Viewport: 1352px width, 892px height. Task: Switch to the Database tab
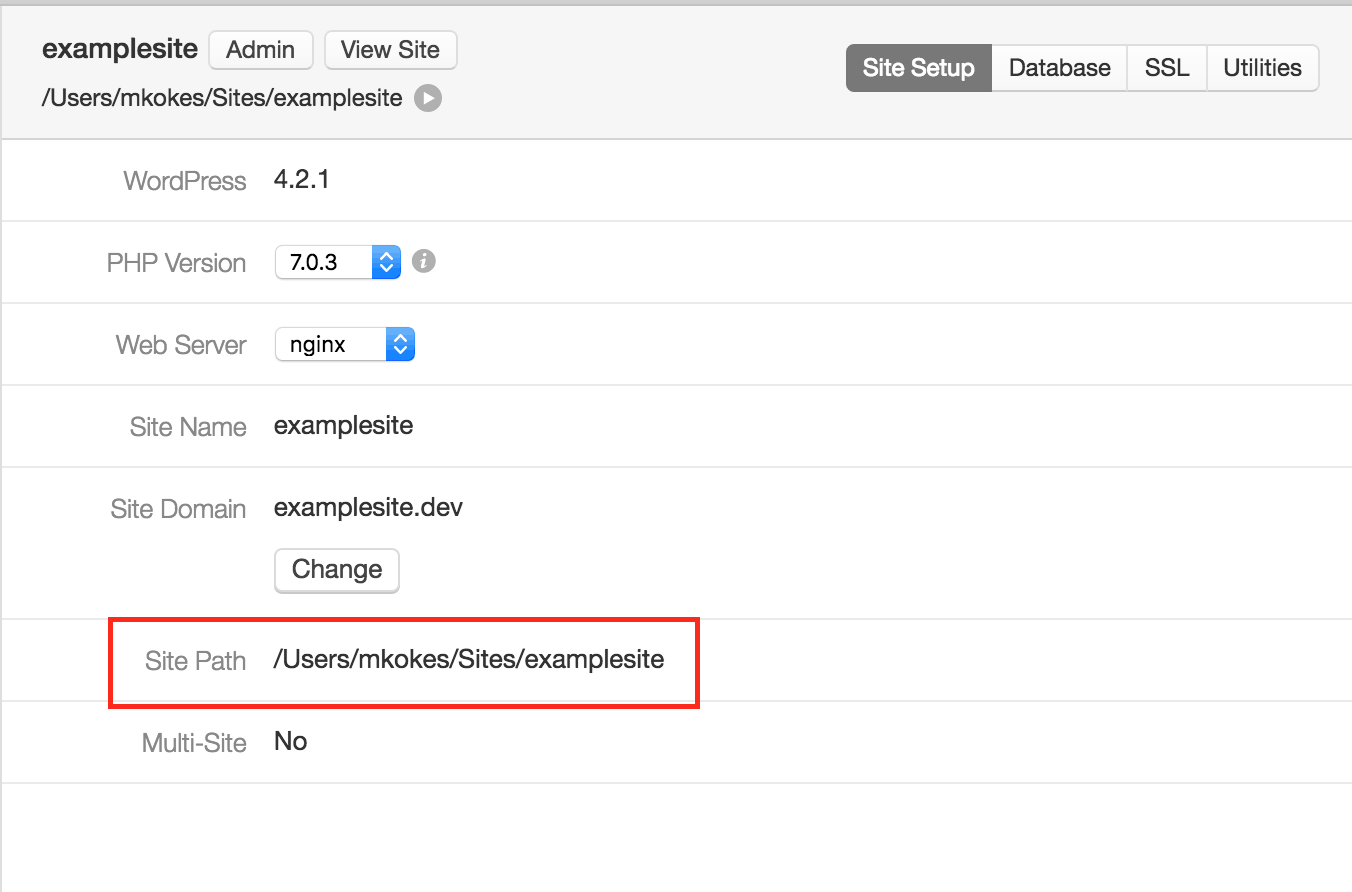[1059, 68]
